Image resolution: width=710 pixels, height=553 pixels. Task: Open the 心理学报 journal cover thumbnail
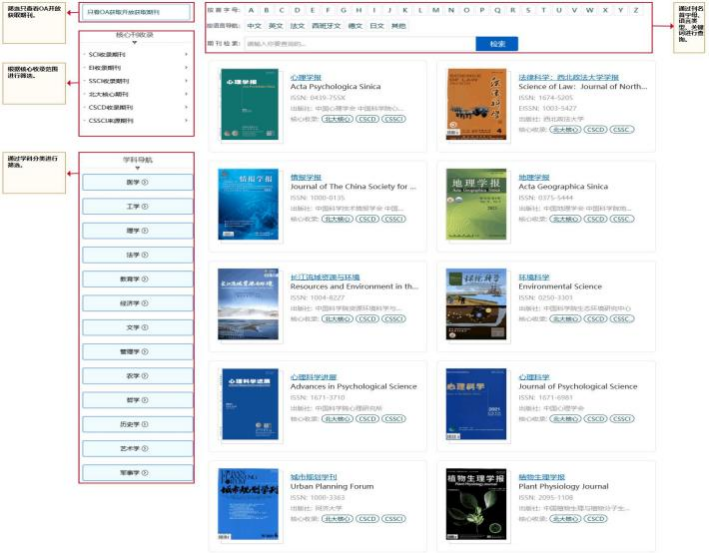click(x=249, y=105)
